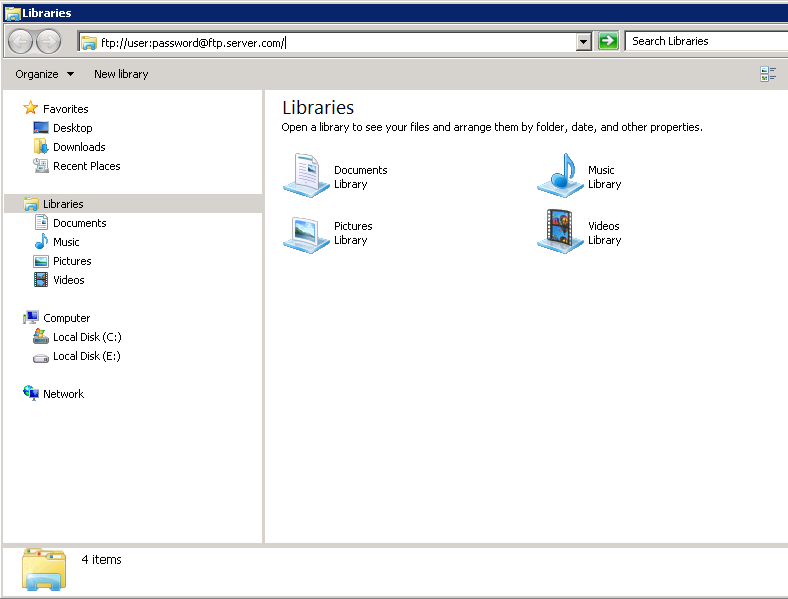Select Computer in the navigation pane
The width and height of the screenshot is (788, 599).
point(66,319)
